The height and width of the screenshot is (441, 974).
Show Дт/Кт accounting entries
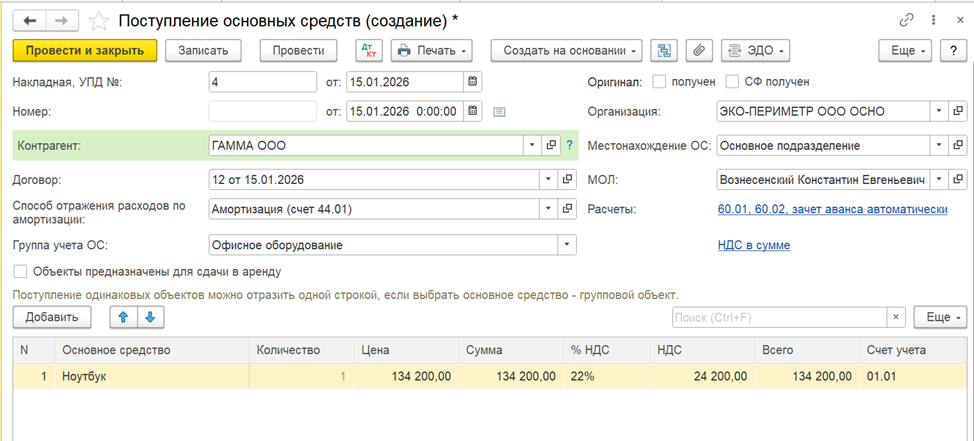[x=370, y=51]
